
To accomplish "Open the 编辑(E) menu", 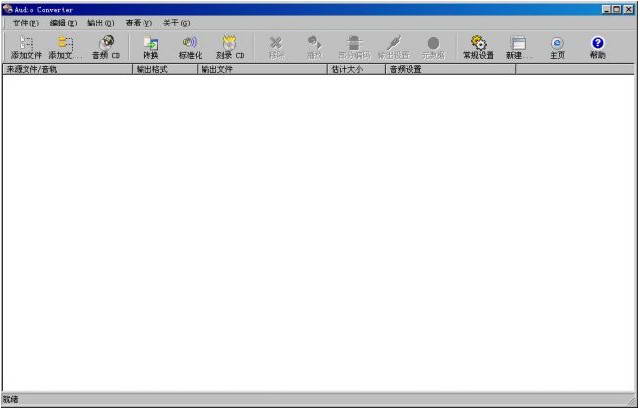I will pos(63,23).
